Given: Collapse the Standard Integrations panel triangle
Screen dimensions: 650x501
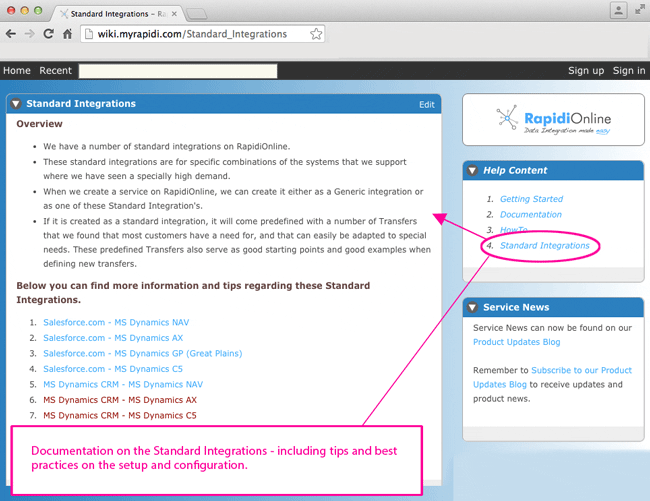Looking at the screenshot, I should (16, 104).
